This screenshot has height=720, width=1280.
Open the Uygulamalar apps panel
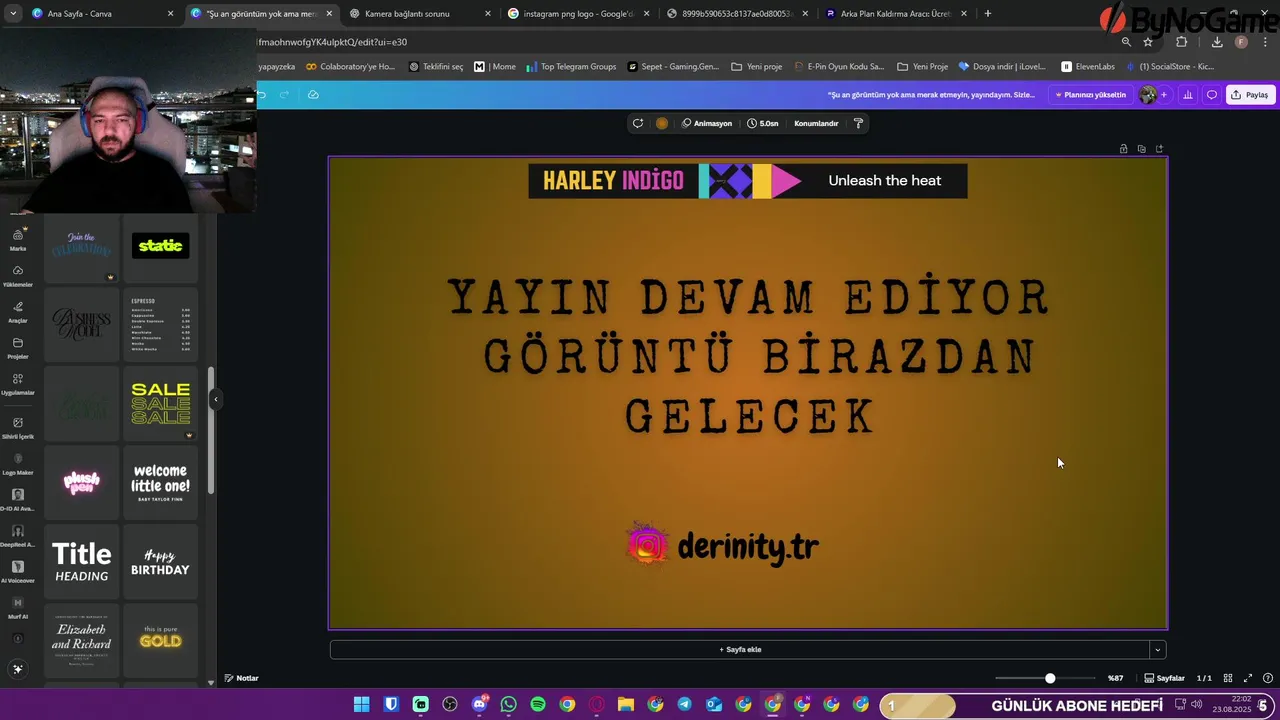point(18,384)
